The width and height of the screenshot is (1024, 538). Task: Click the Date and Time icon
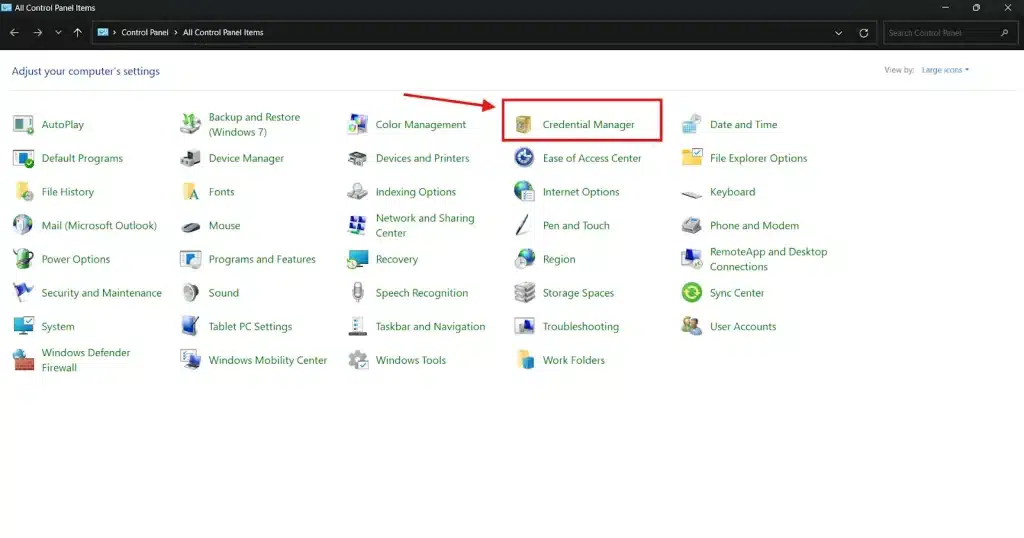[692, 124]
